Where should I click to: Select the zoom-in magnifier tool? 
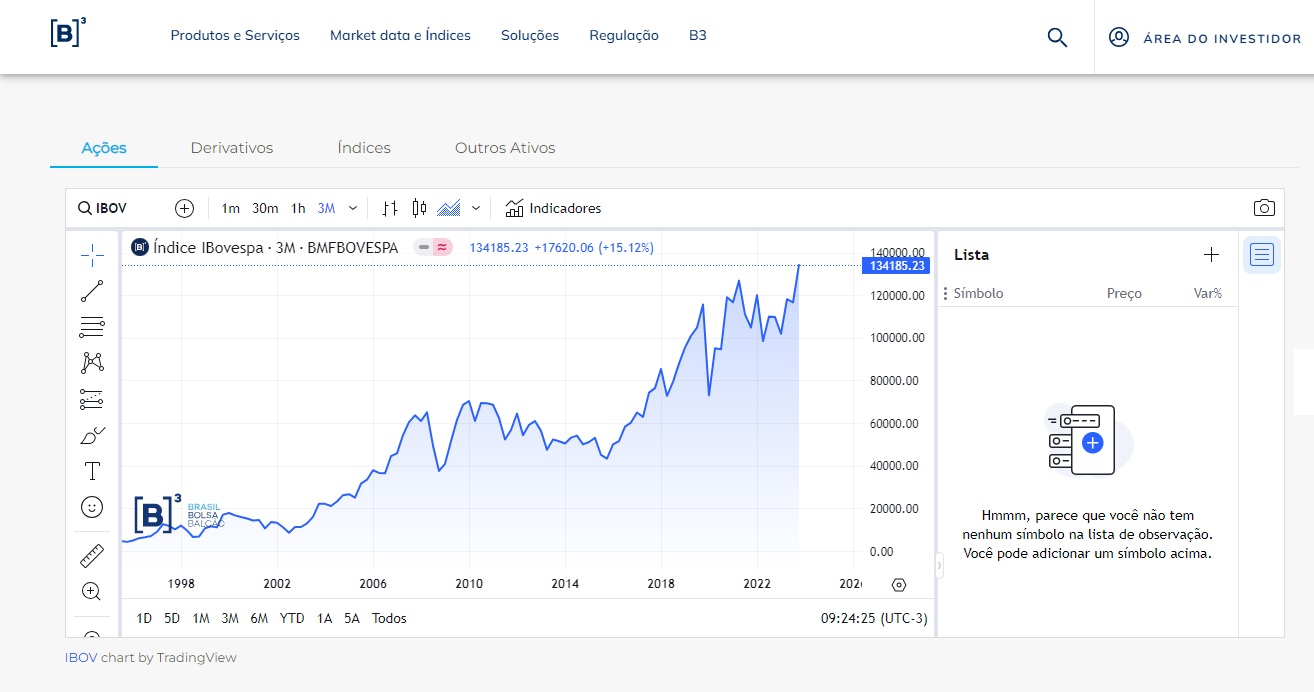point(92,591)
